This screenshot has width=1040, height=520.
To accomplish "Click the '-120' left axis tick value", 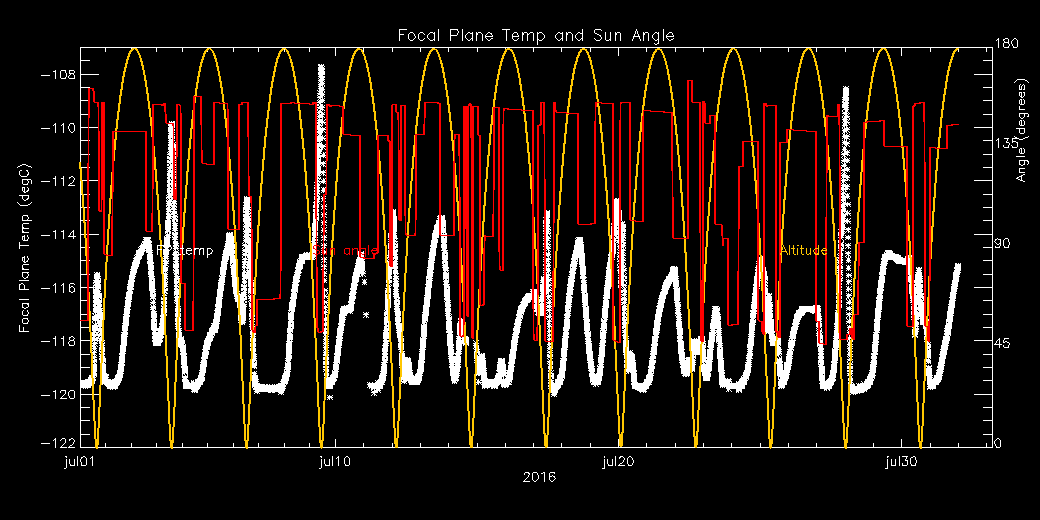I will coord(58,394).
